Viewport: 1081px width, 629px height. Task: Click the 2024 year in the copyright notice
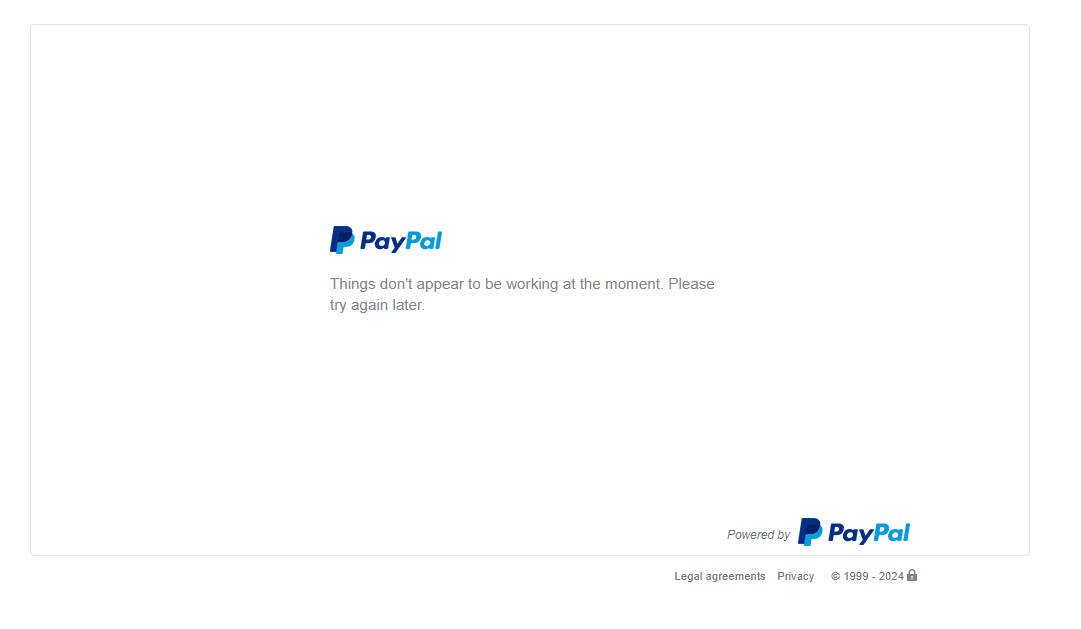[891, 577]
